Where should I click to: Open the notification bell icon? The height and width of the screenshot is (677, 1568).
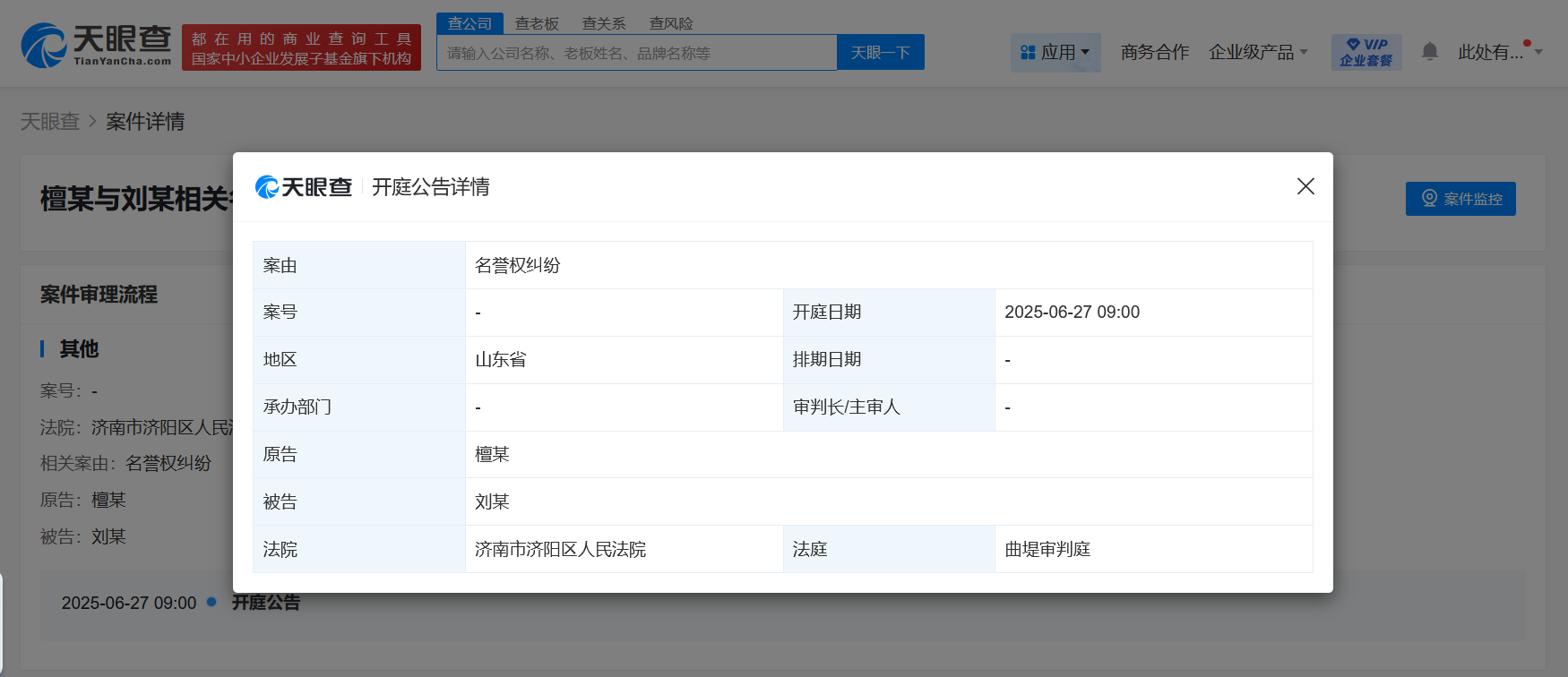pos(1430,52)
